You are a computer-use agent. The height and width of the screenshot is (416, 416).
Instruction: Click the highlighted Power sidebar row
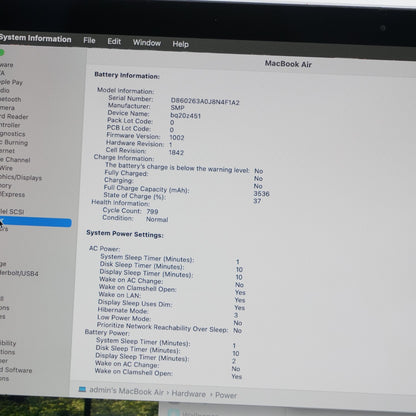[36, 222]
